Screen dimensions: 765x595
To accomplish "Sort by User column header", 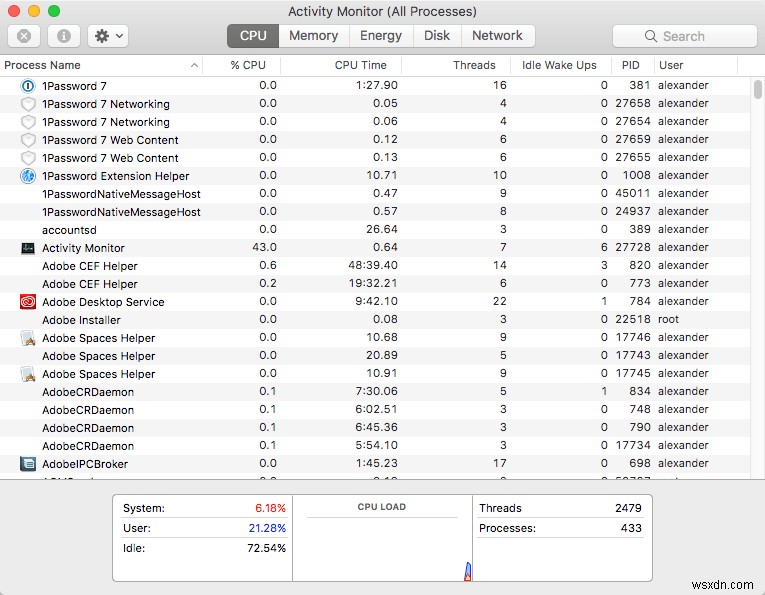I will (x=695, y=65).
